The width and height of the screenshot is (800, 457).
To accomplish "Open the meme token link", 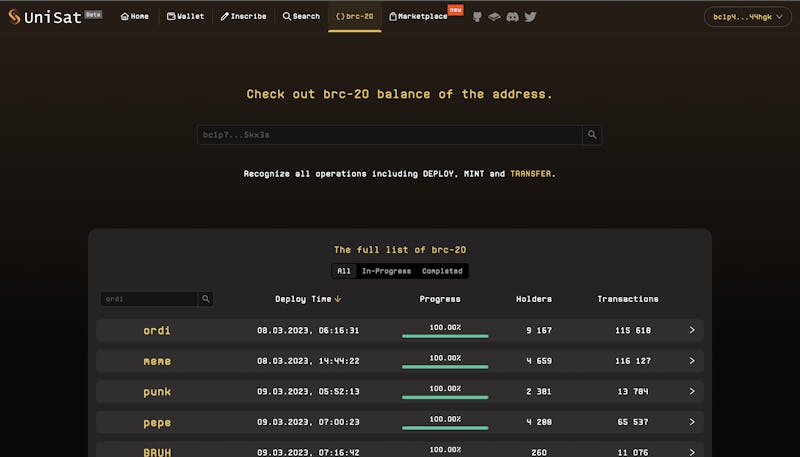I will tap(157, 361).
